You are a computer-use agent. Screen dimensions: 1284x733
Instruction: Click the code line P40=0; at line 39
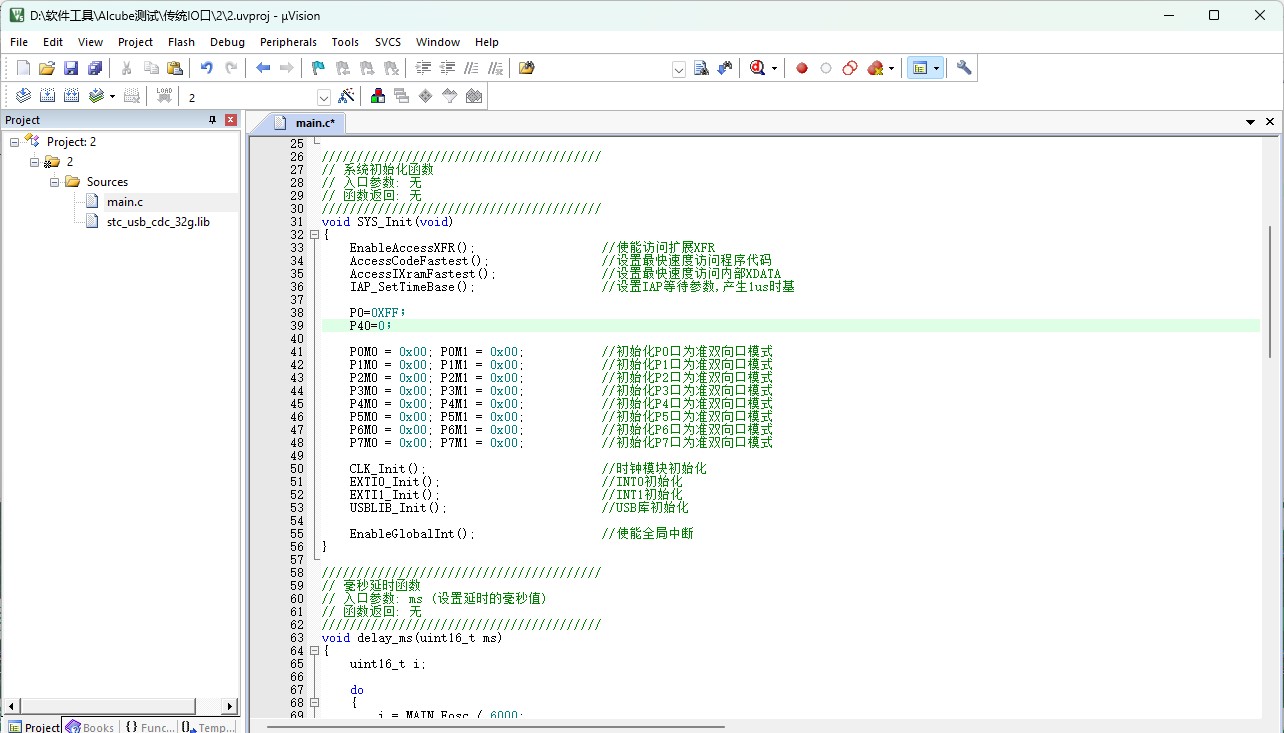click(x=370, y=326)
